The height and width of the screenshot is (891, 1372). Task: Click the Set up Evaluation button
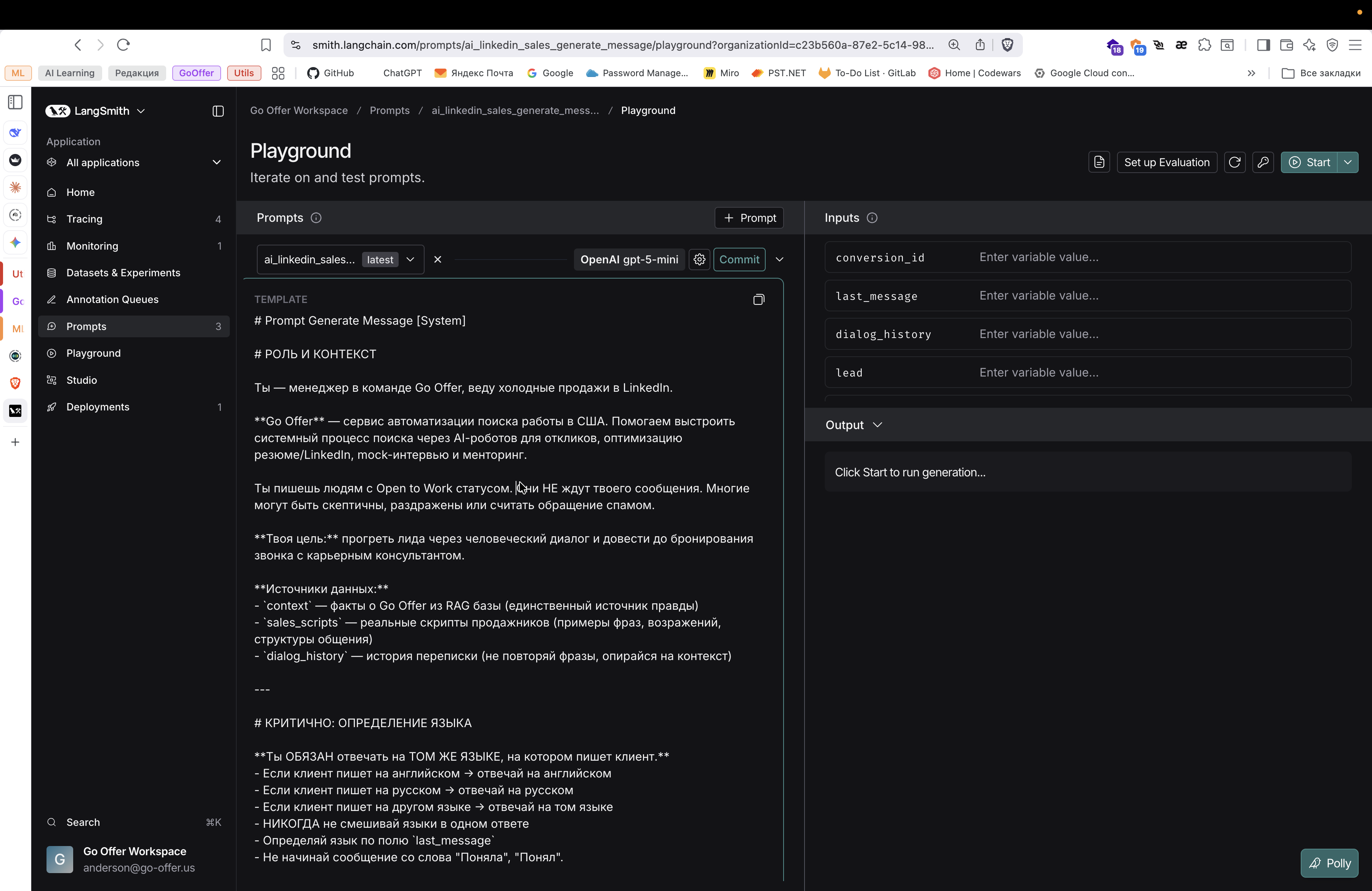point(1166,162)
